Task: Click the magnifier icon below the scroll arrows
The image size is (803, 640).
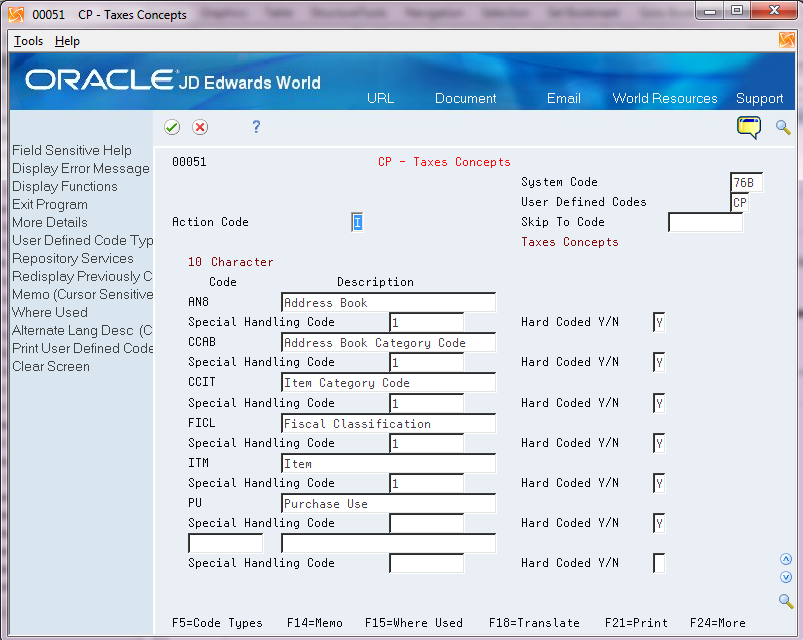Action: coord(786,601)
